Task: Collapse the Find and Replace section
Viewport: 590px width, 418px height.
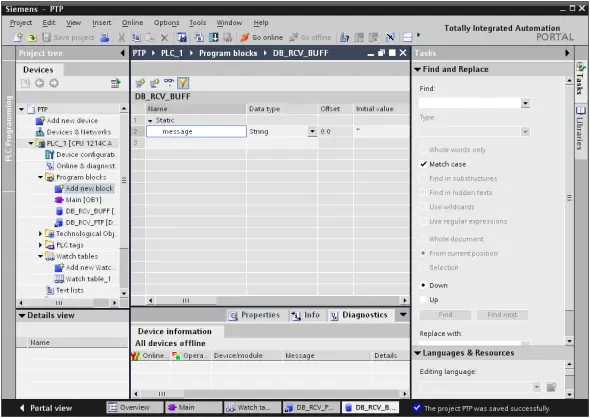Action: pos(417,69)
